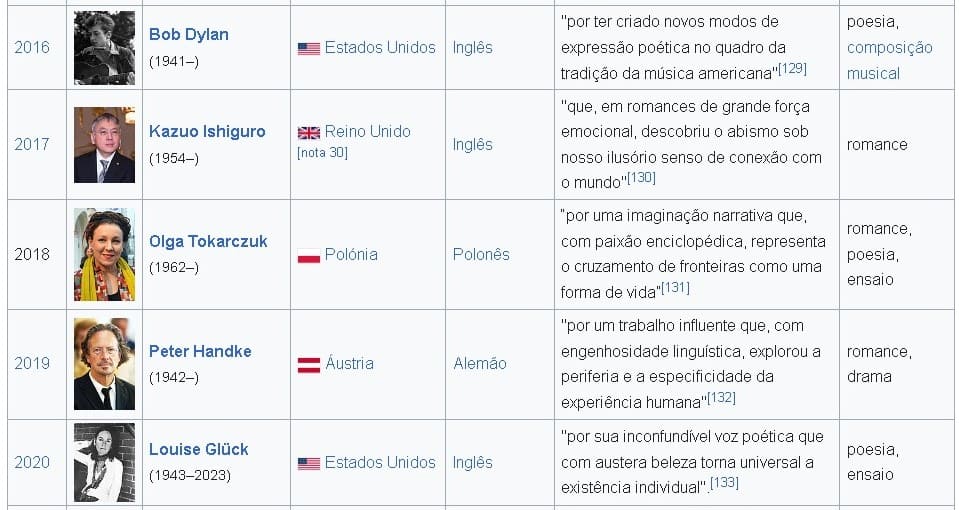Open the 'nota 30' note reference
Image resolution: width=959 pixels, height=510 pixels.
(x=322, y=152)
